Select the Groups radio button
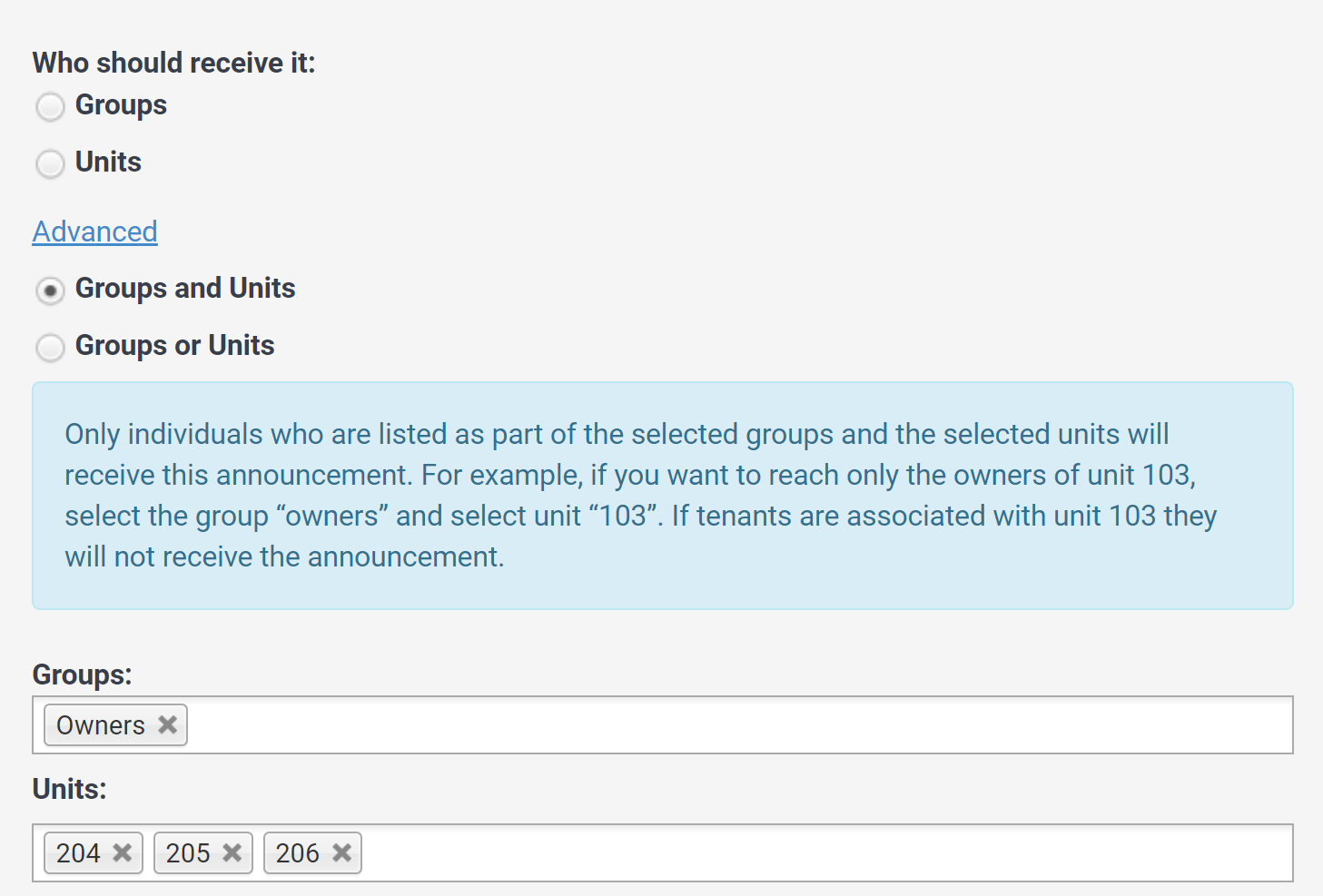This screenshot has width=1323, height=896. click(x=50, y=106)
